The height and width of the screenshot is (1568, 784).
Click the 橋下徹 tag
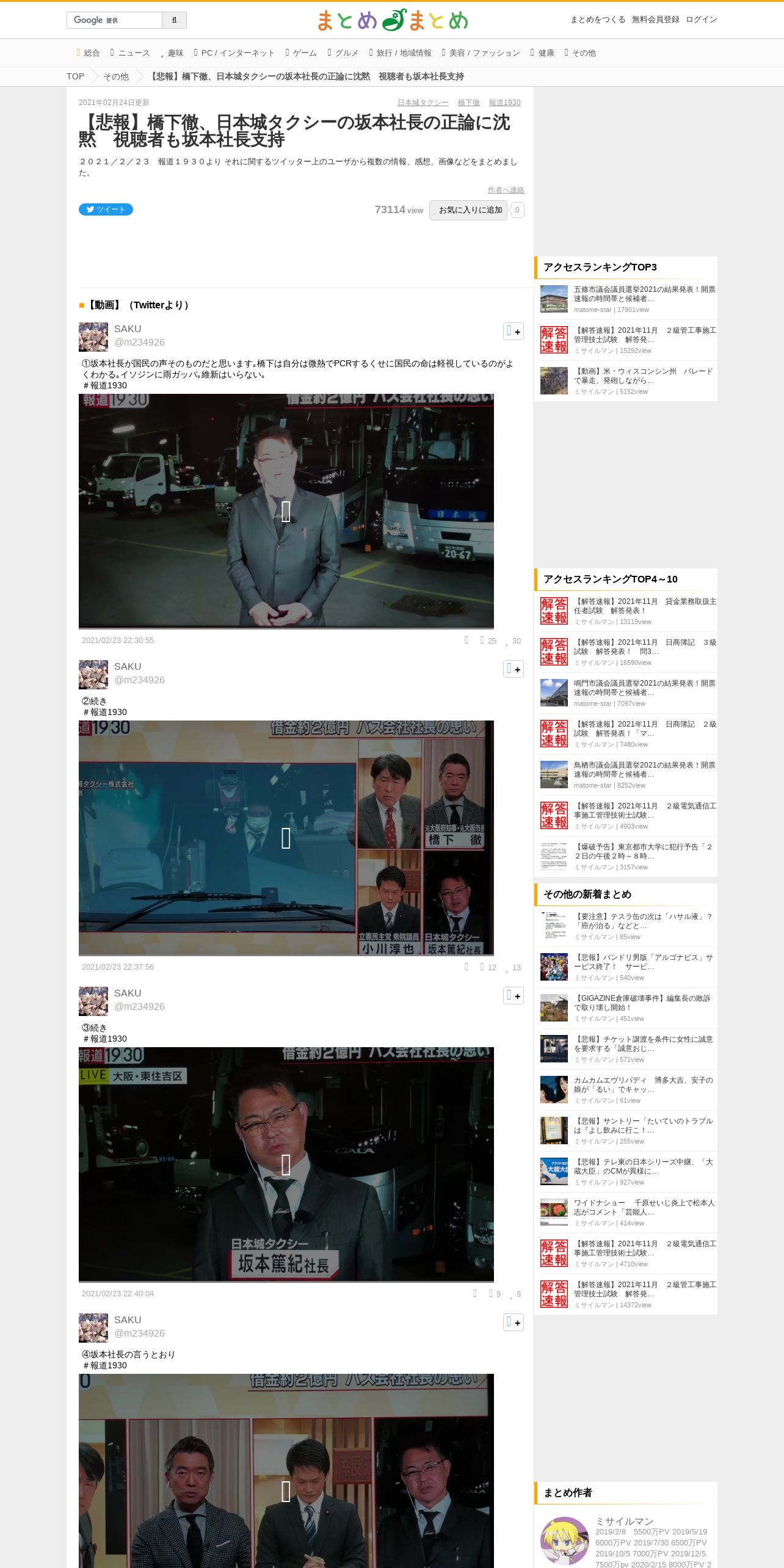click(x=469, y=103)
